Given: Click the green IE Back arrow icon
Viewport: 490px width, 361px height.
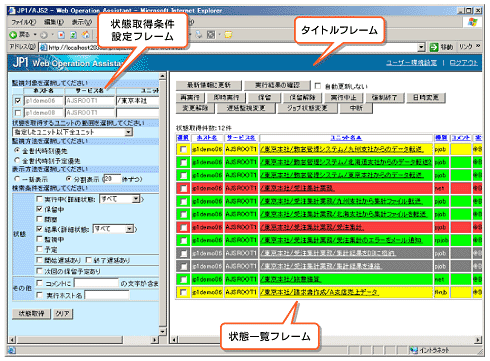Looking at the screenshot, I should tap(13, 35).
